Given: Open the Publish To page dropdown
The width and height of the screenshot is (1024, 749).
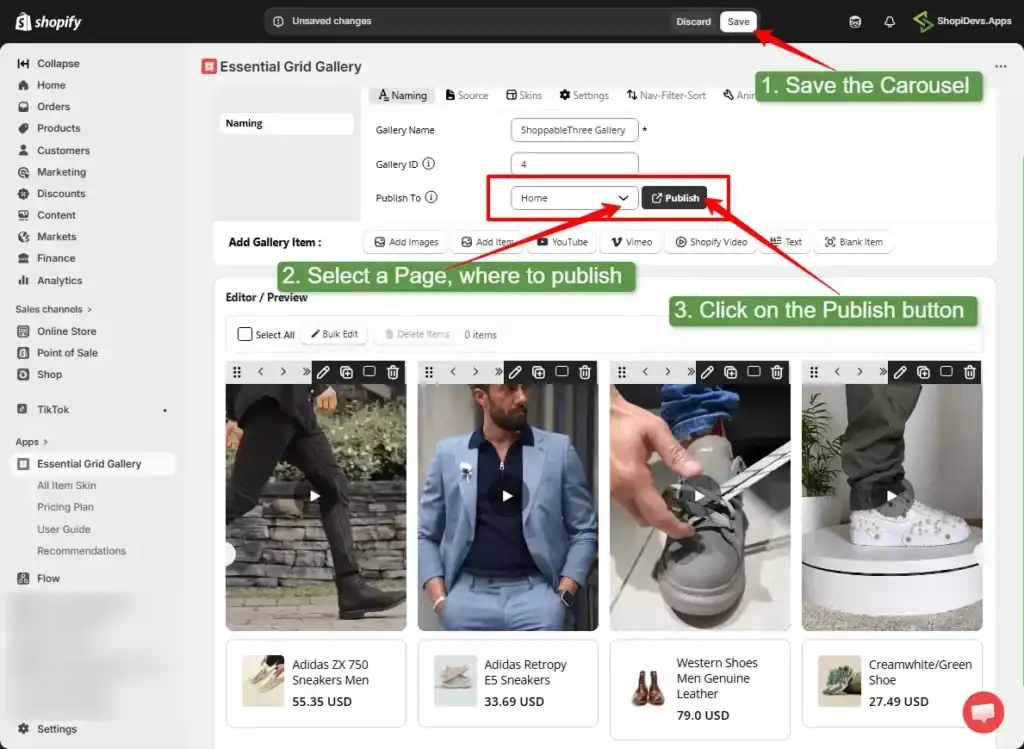Looking at the screenshot, I should pyautogui.click(x=572, y=197).
